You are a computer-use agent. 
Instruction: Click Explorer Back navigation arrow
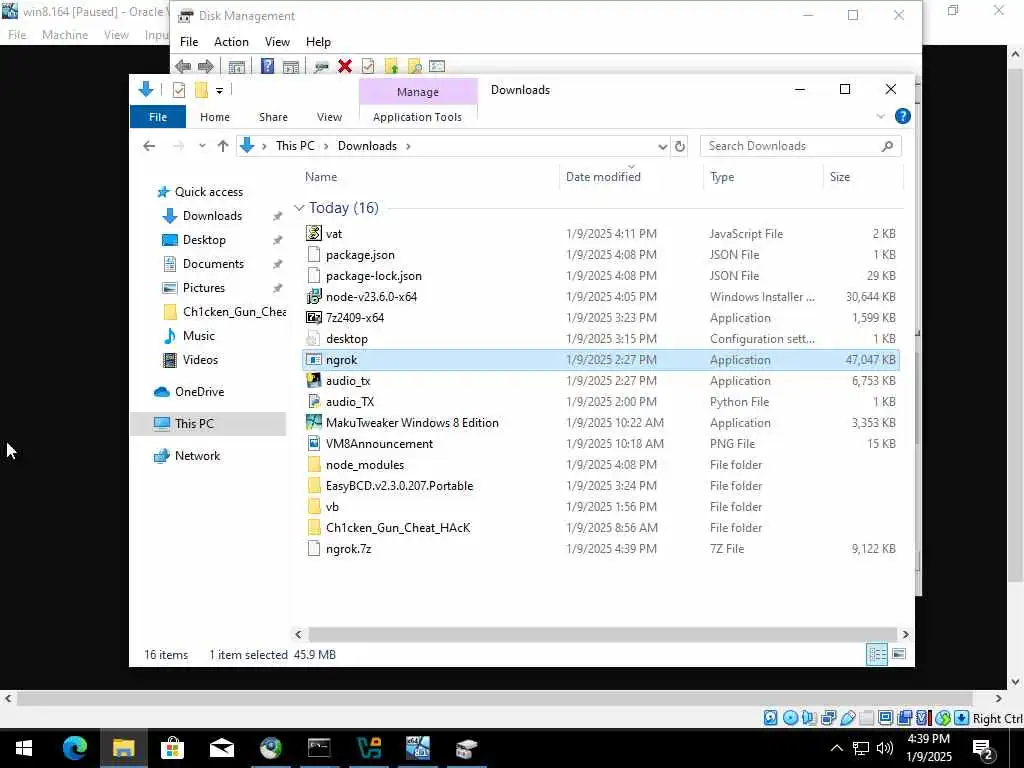point(149,146)
